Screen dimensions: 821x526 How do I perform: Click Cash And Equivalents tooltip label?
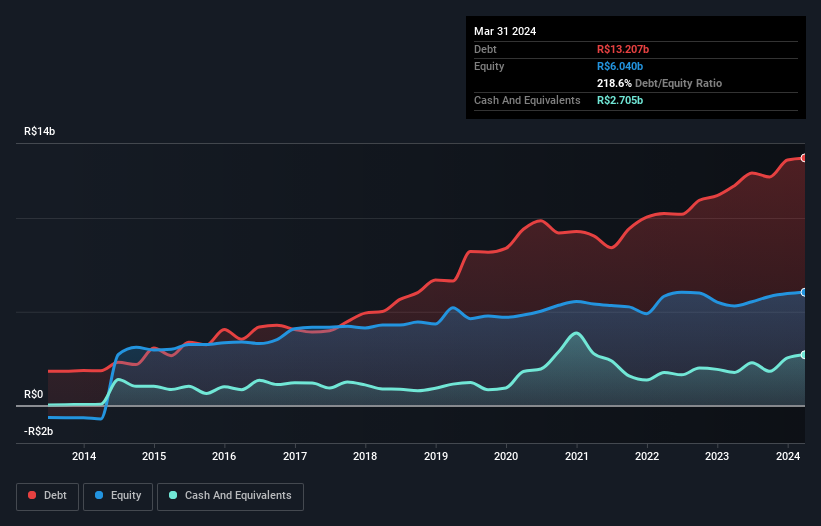pyautogui.click(x=527, y=100)
